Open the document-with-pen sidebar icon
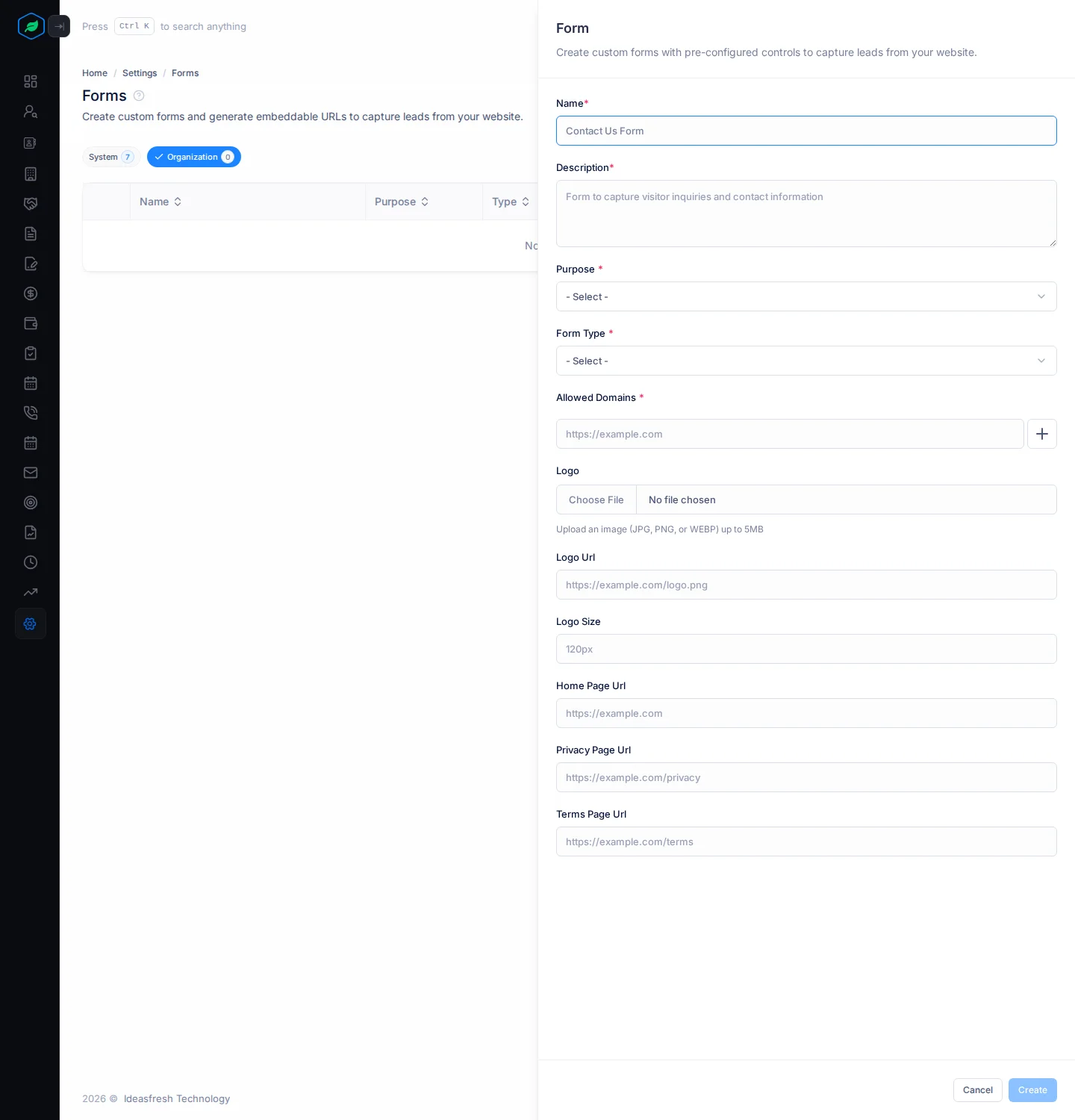1075x1120 pixels. click(31, 264)
